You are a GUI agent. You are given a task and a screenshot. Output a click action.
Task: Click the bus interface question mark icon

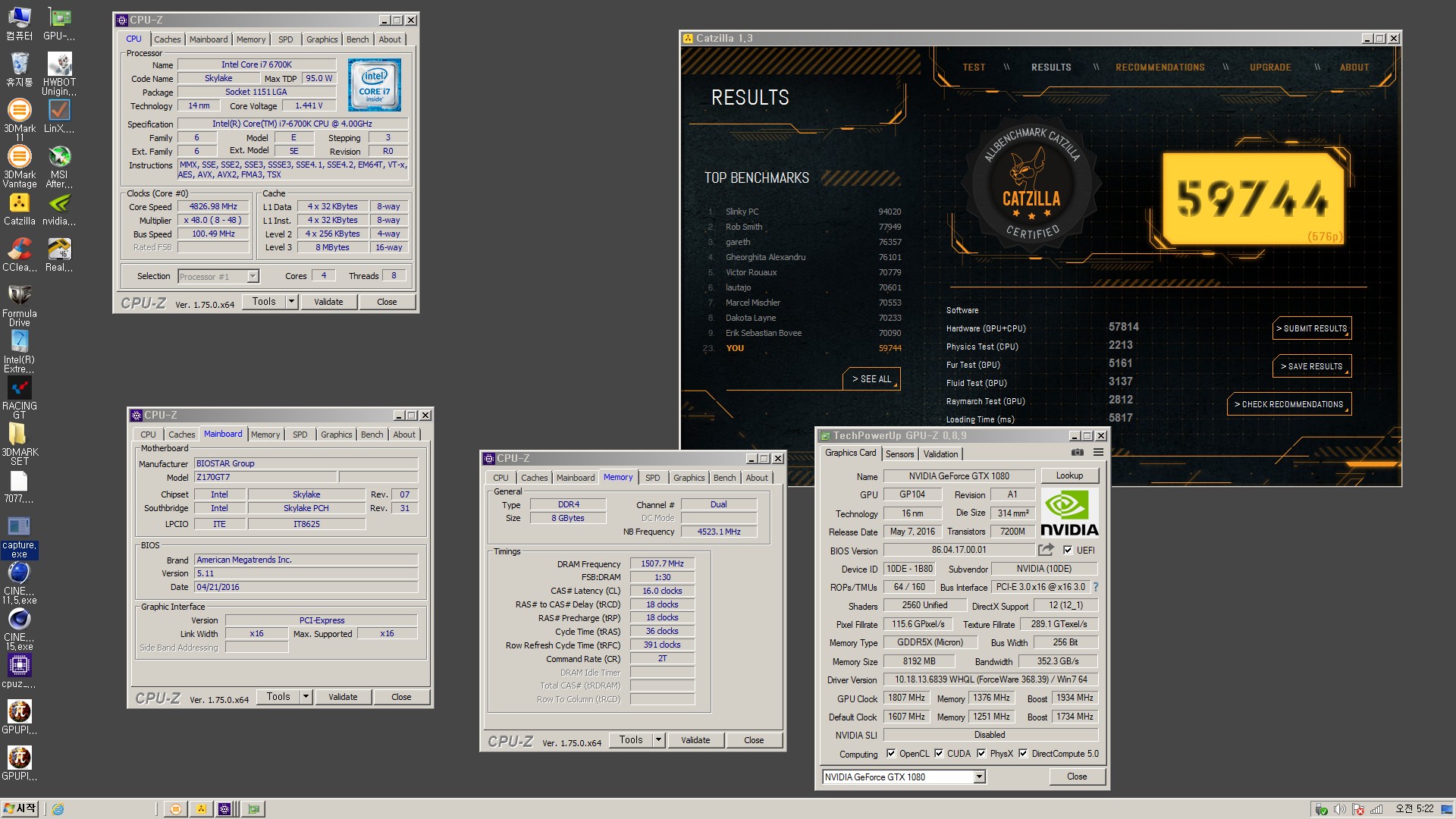[1095, 587]
